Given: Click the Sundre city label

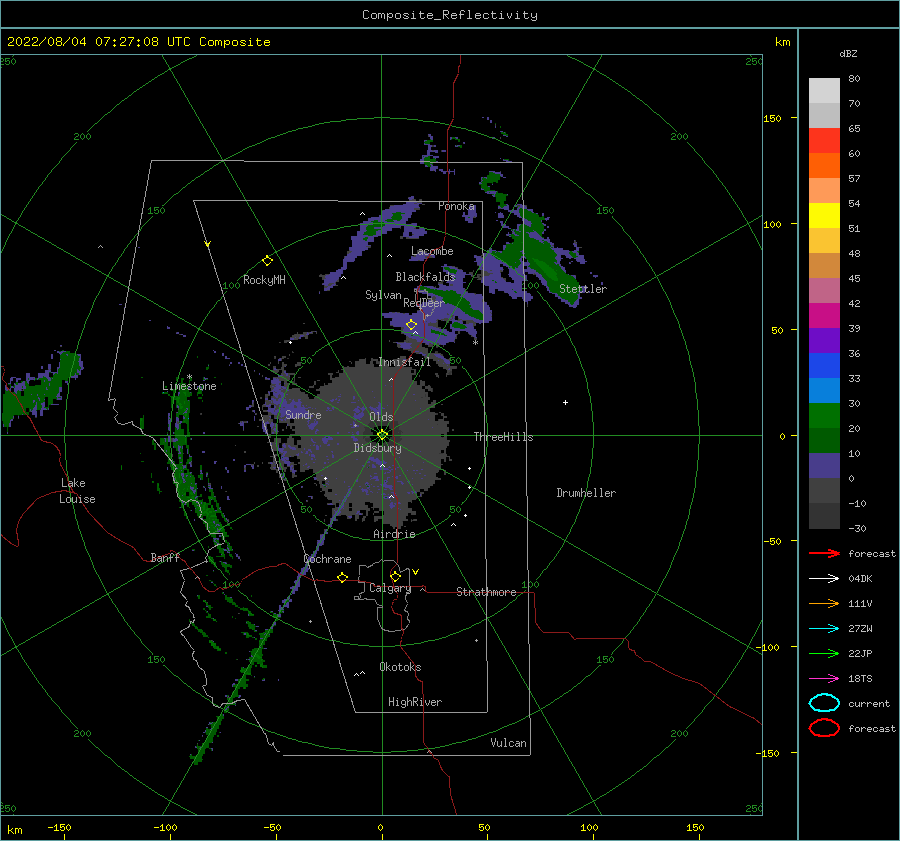Looking at the screenshot, I should 303,414.
